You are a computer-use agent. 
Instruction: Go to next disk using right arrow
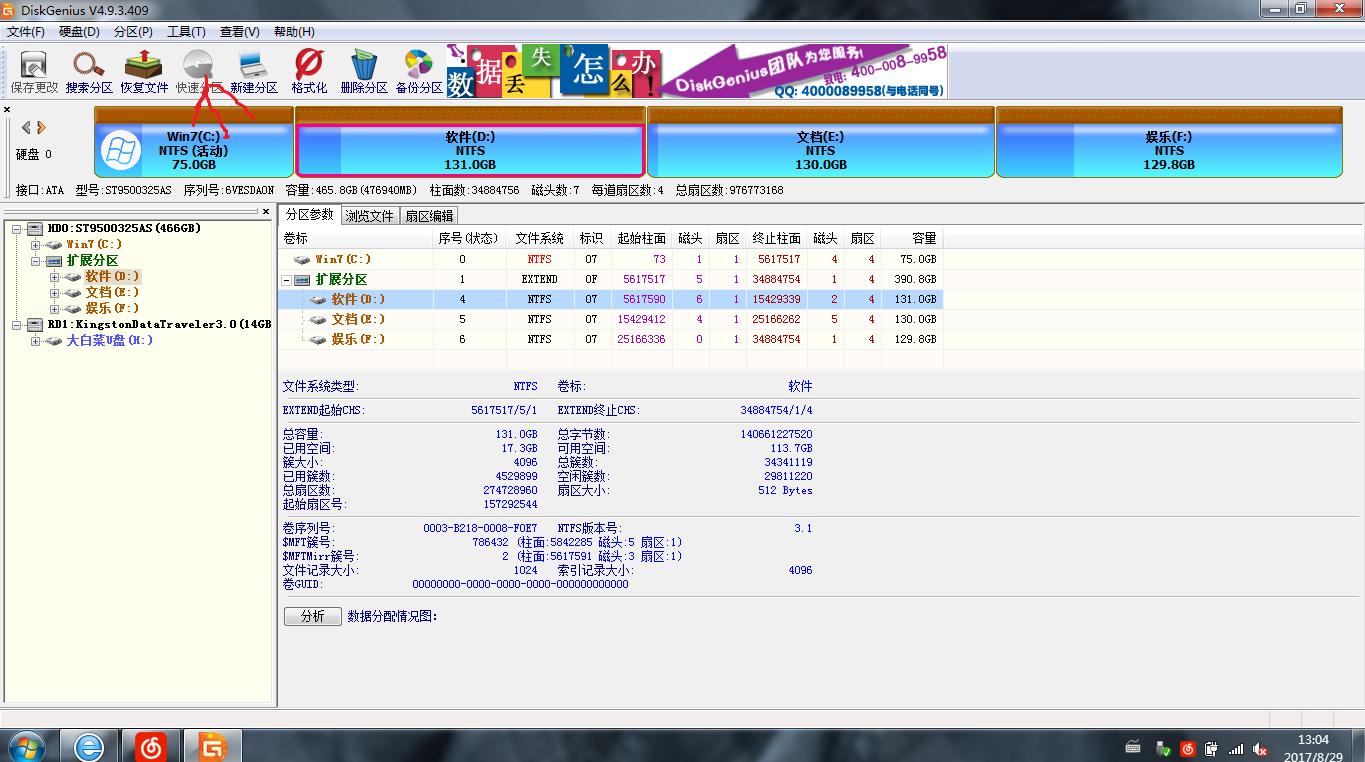(x=41, y=128)
